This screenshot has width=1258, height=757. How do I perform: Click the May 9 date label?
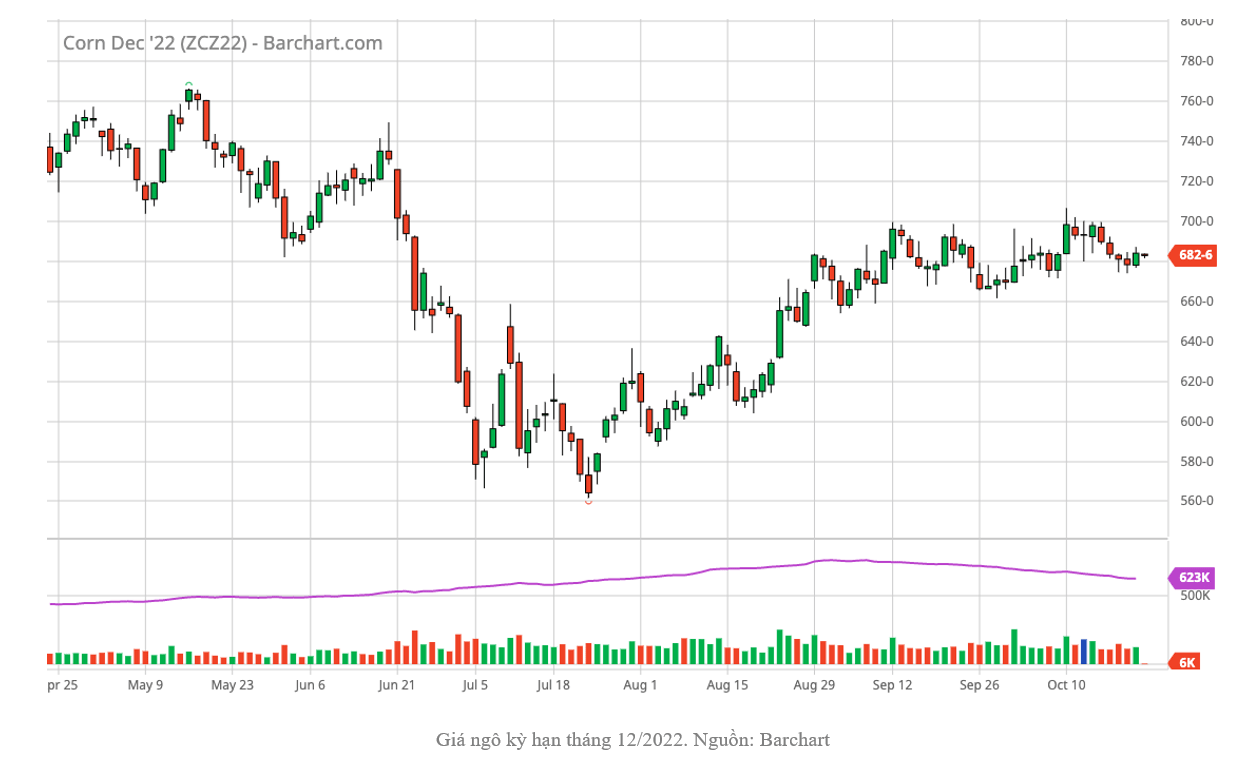(146, 685)
